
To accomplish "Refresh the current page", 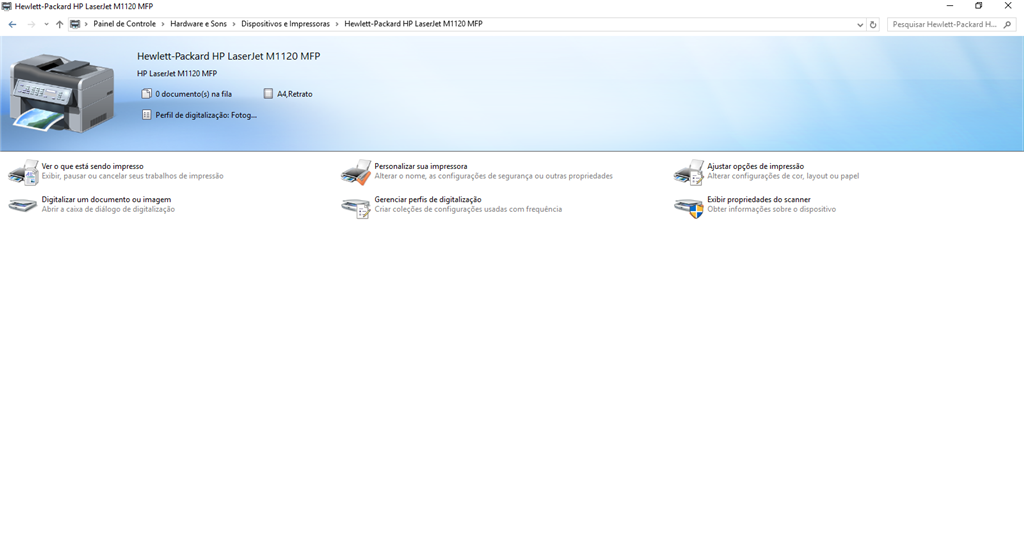I will pos(873,25).
